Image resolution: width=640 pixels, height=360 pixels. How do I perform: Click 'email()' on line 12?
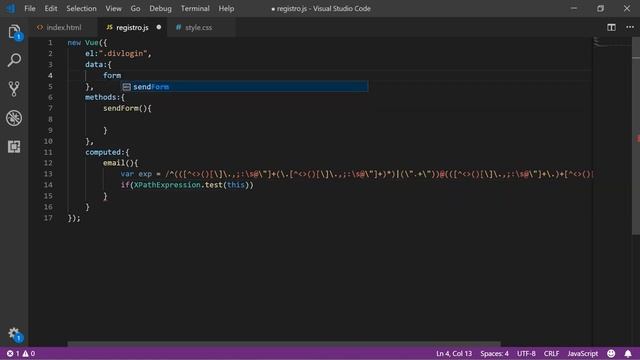coord(118,163)
